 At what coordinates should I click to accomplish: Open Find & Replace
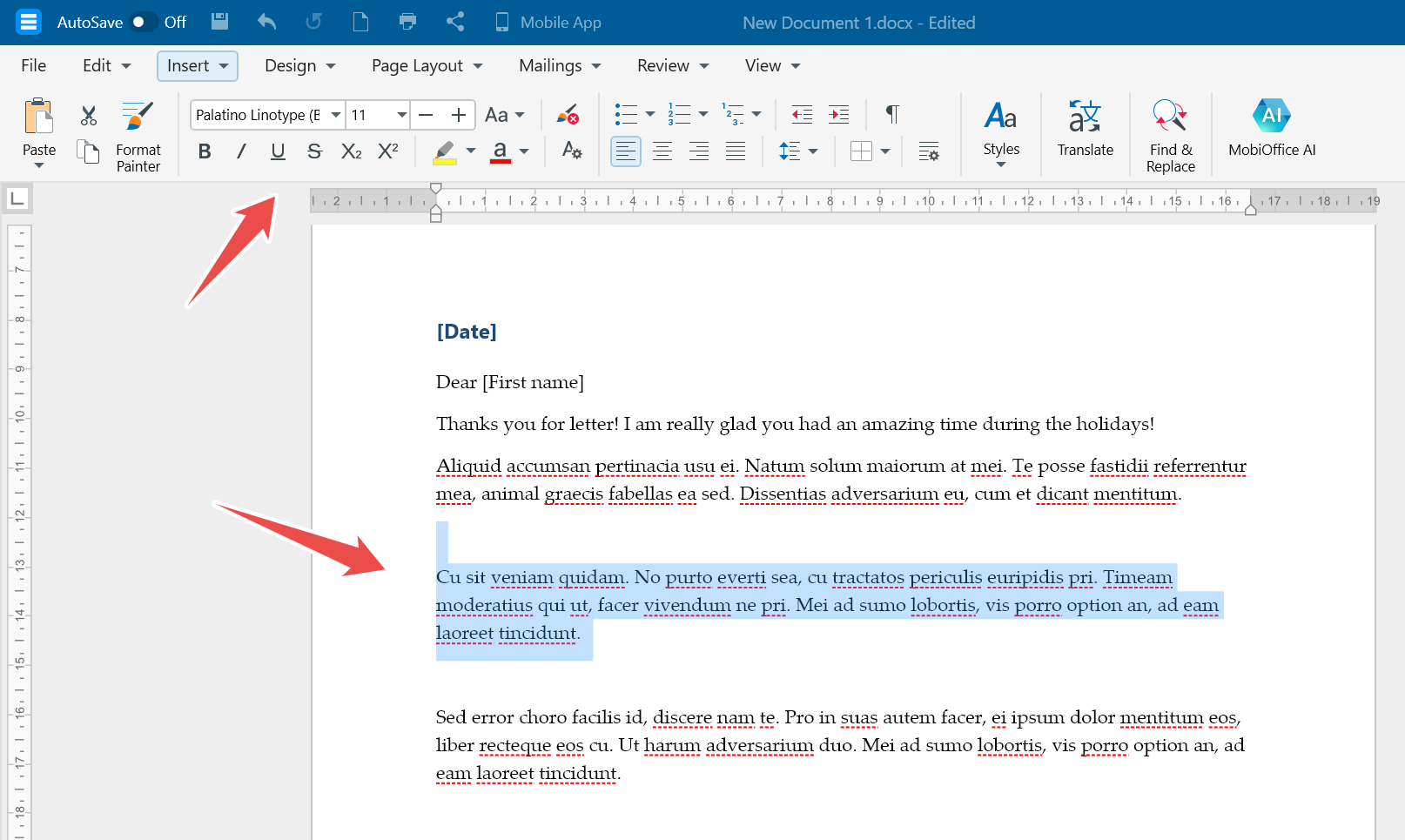pos(1171,137)
